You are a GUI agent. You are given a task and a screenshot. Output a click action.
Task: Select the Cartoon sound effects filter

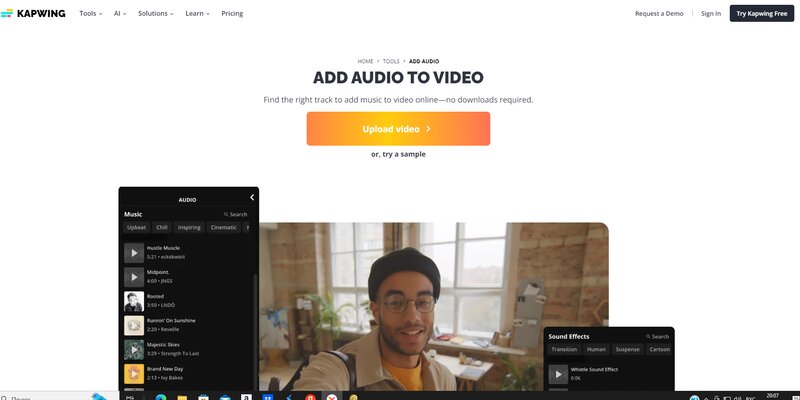(x=659, y=349)
